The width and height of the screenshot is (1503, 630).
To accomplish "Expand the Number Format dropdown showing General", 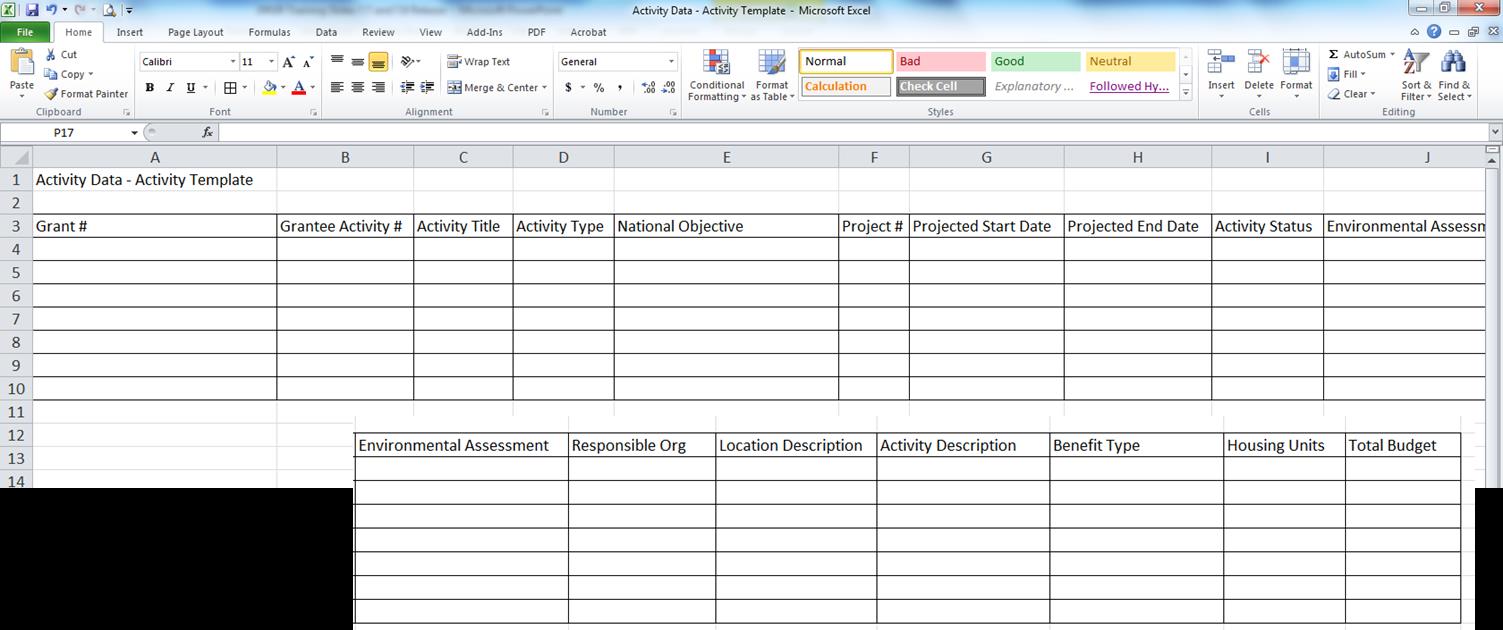I will click(x=671, y=61).
